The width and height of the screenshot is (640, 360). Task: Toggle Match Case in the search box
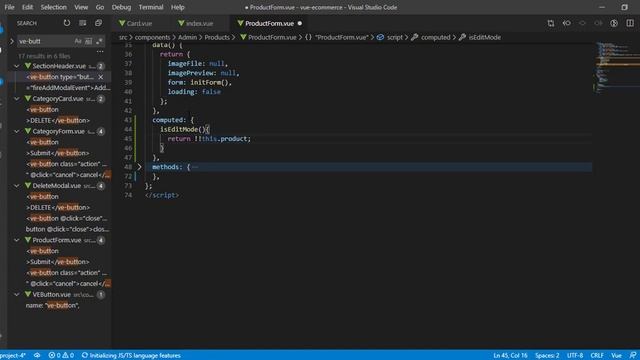(78, 41)
